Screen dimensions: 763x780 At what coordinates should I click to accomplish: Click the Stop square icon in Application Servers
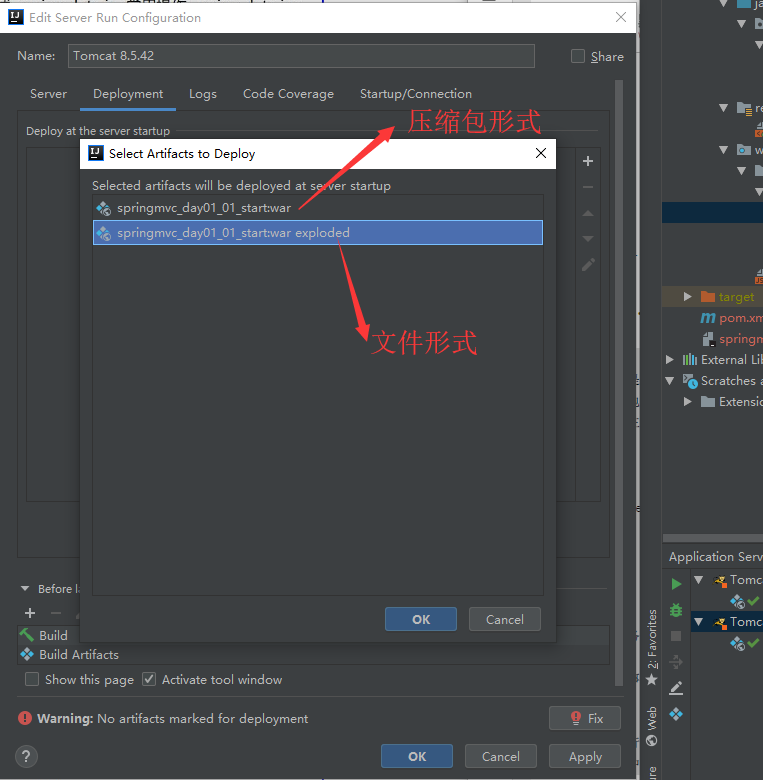point(676,636)
